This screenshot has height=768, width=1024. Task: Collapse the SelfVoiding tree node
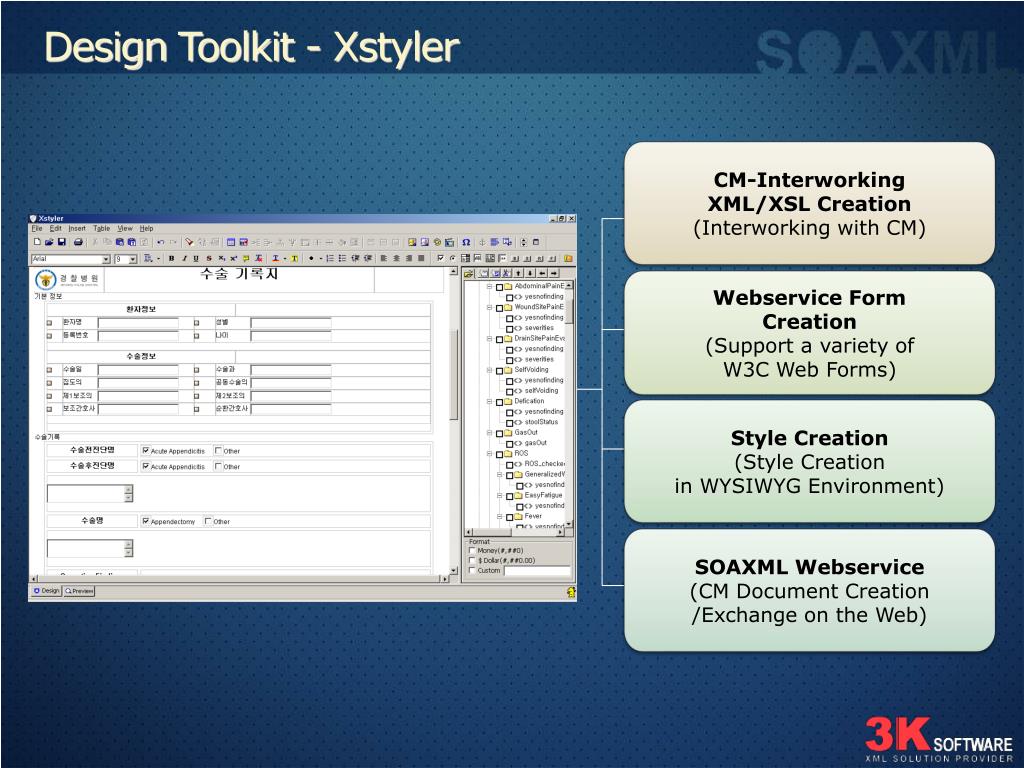pyautogui.click(x=490, y=370)
